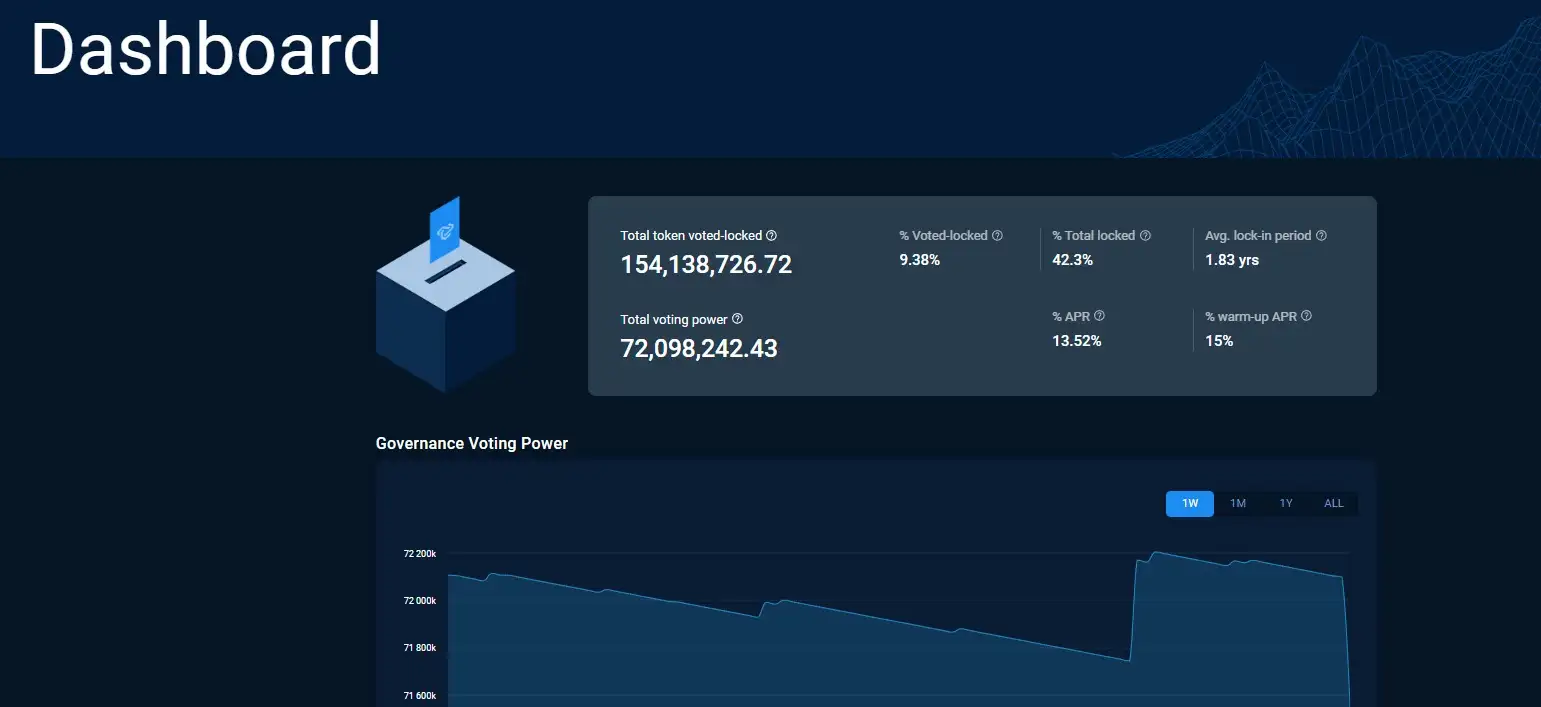Open the % Voted-locked info tooltip icon
The width and height of the screenshot is (1541, 707).
click(997, 236)
